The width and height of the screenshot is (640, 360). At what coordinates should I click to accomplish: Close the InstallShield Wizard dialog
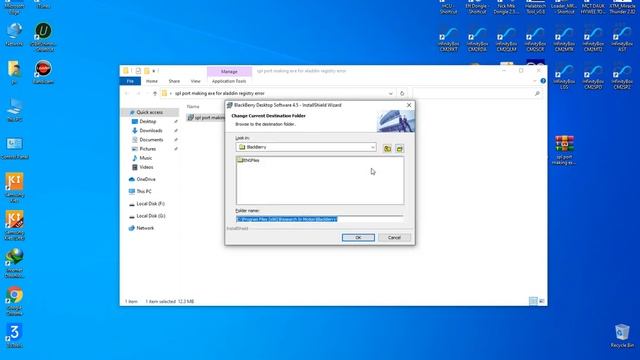[409, 105]
